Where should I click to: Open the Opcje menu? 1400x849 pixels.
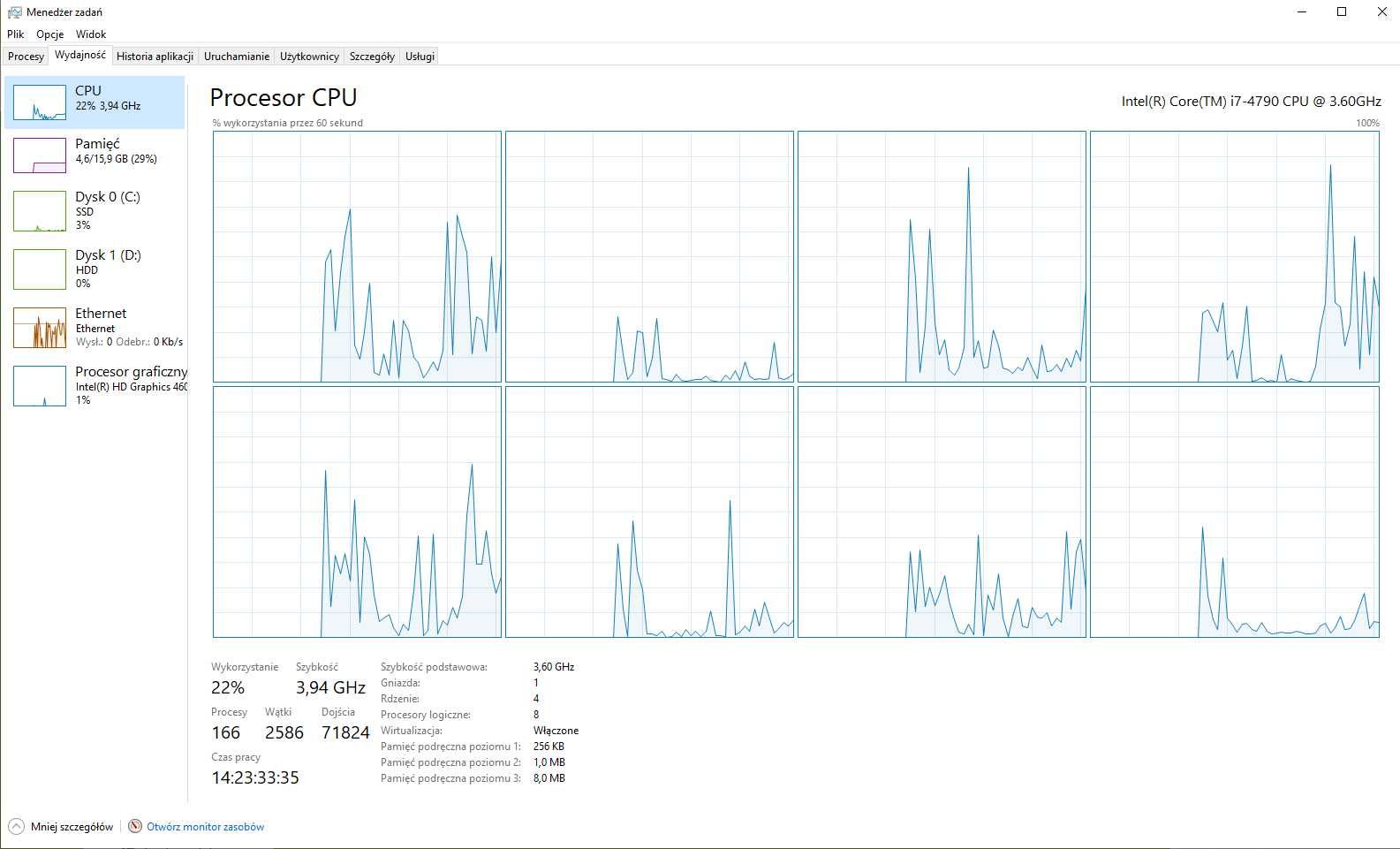(50, 34)
